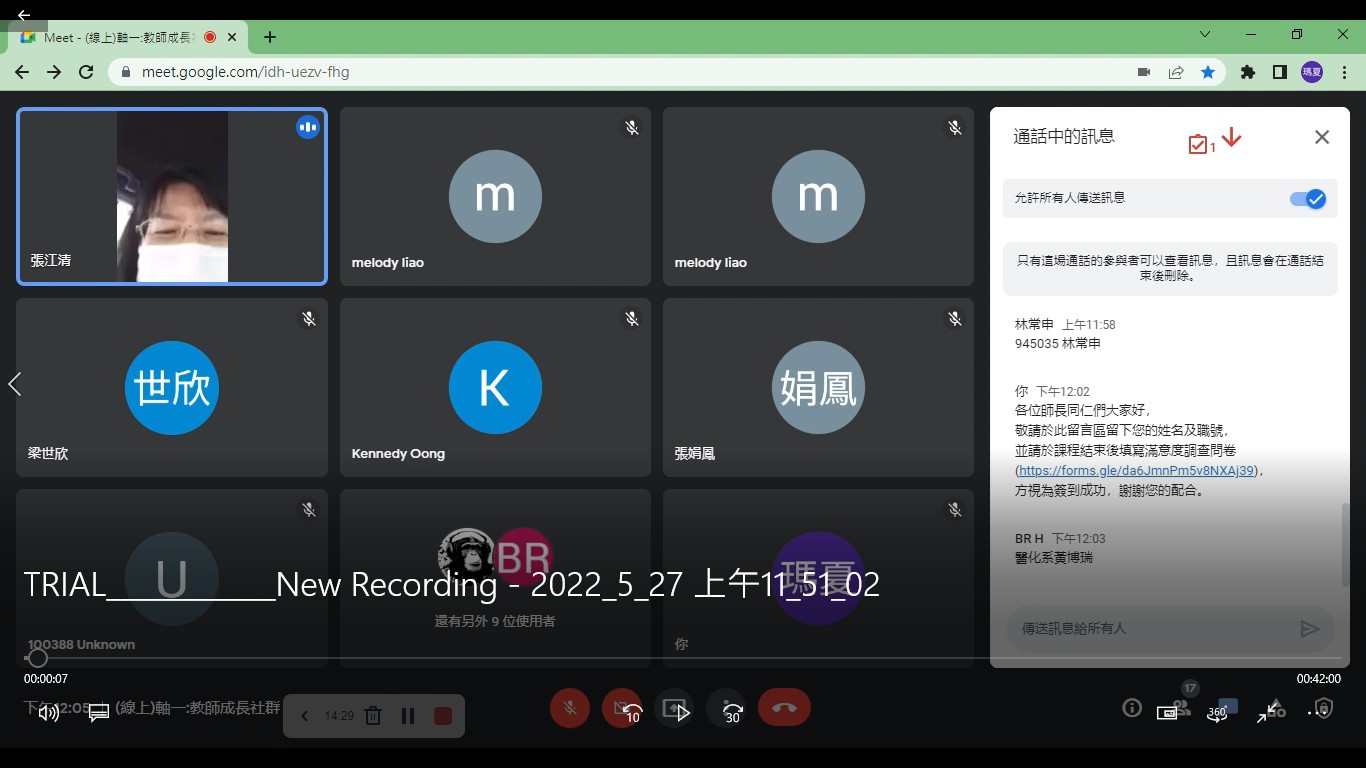The image size is (1366, 768).
Task: Open a new Chrome tab
Action: [270, 37]
